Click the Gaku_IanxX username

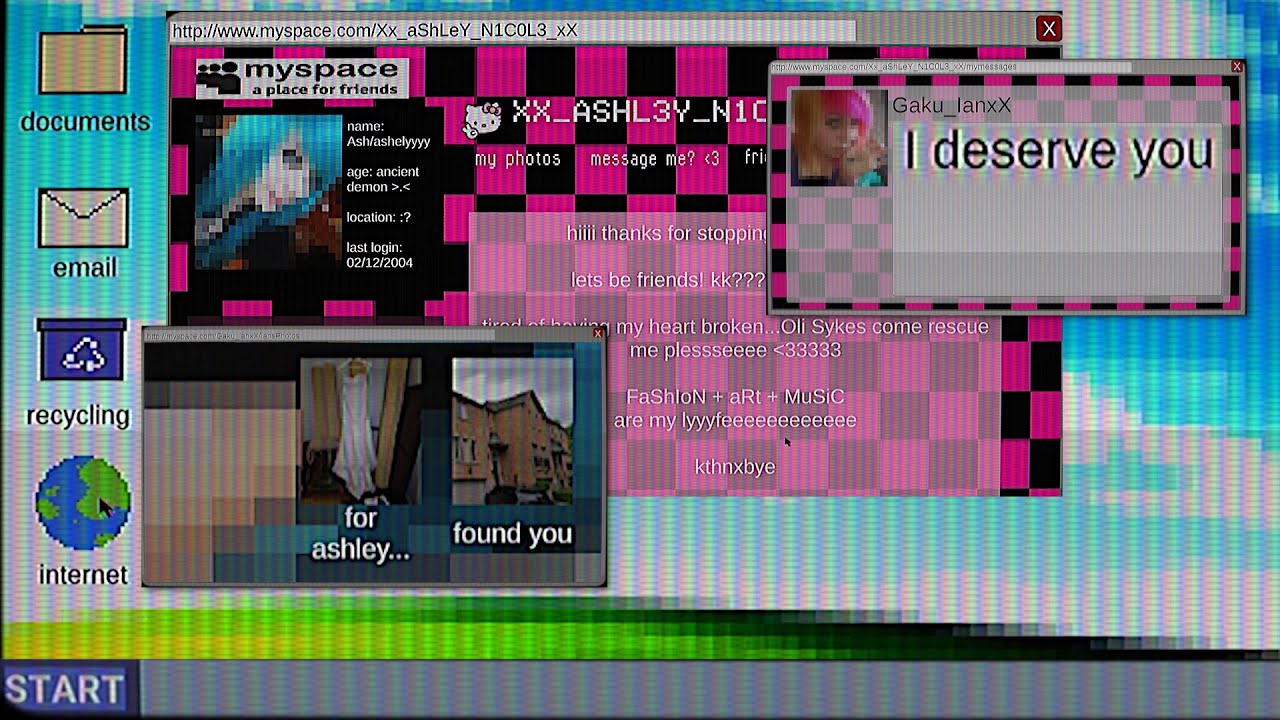951,106
